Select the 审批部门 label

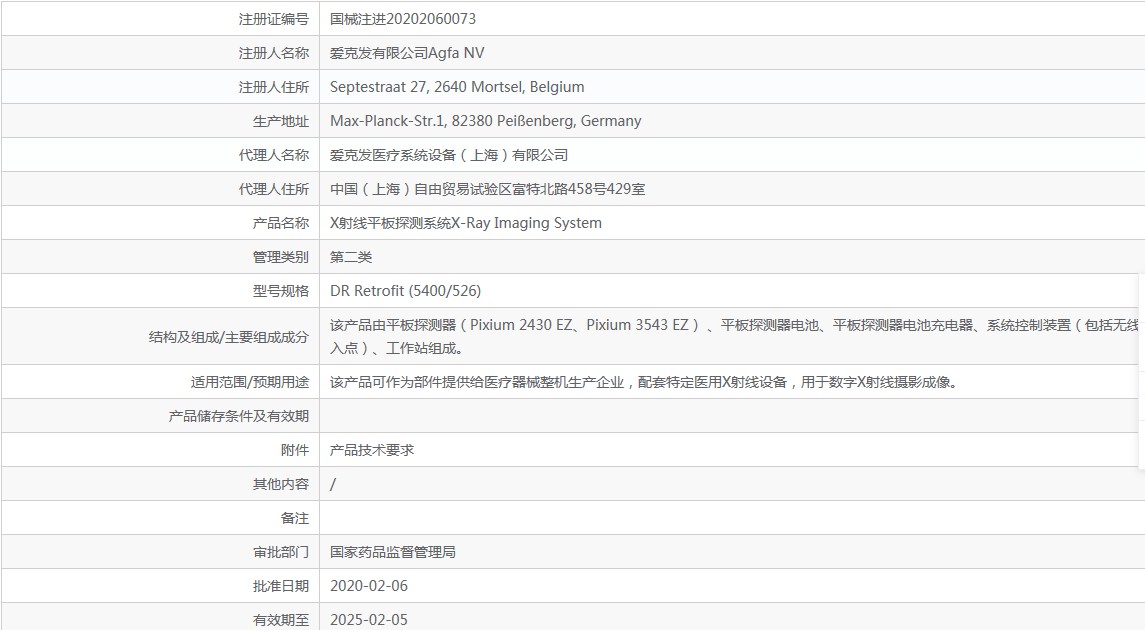[280, 552]
